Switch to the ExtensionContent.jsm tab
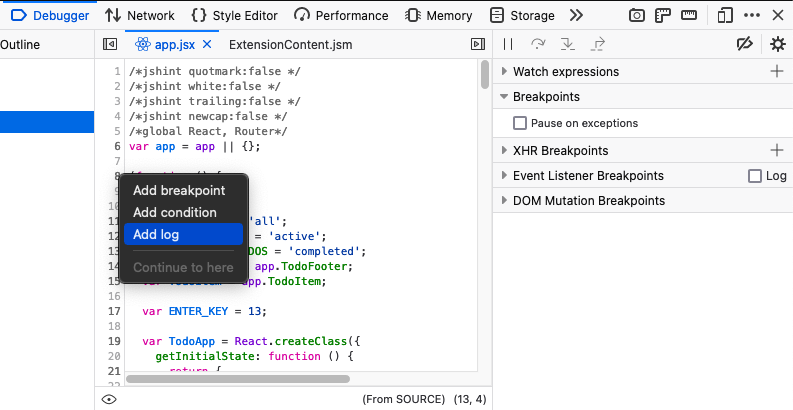The image size is (793, 410). pyautogui.click(x=291, y=44)
